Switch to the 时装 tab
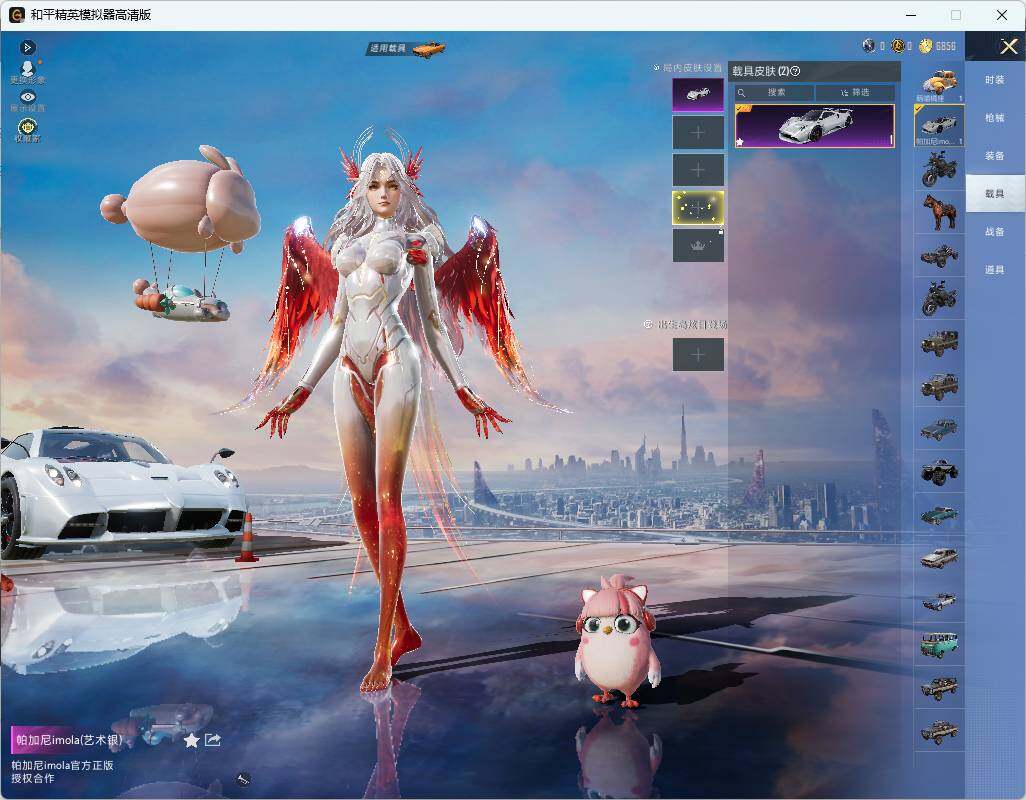The image size is (1026, 800). (x=995, y=80)
